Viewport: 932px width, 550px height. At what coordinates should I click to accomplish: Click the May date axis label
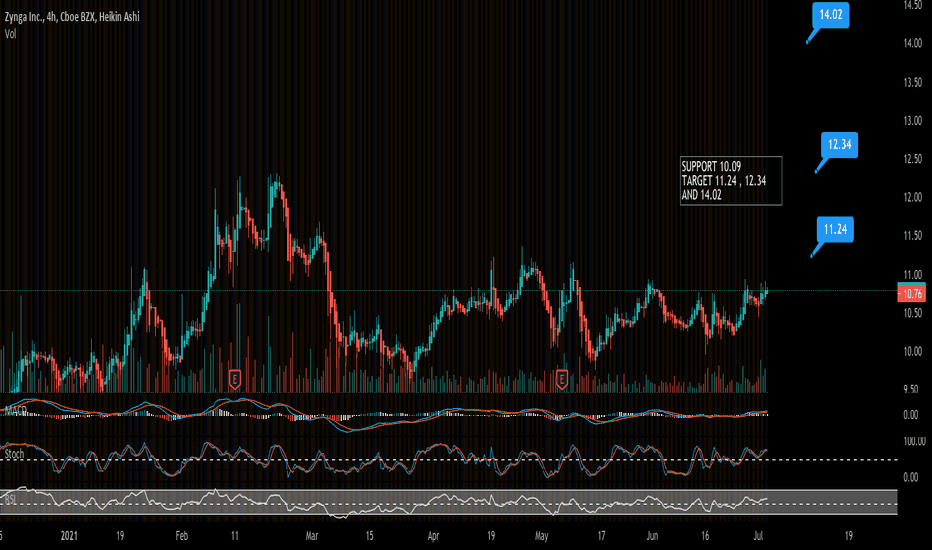[x=541, y=536]
